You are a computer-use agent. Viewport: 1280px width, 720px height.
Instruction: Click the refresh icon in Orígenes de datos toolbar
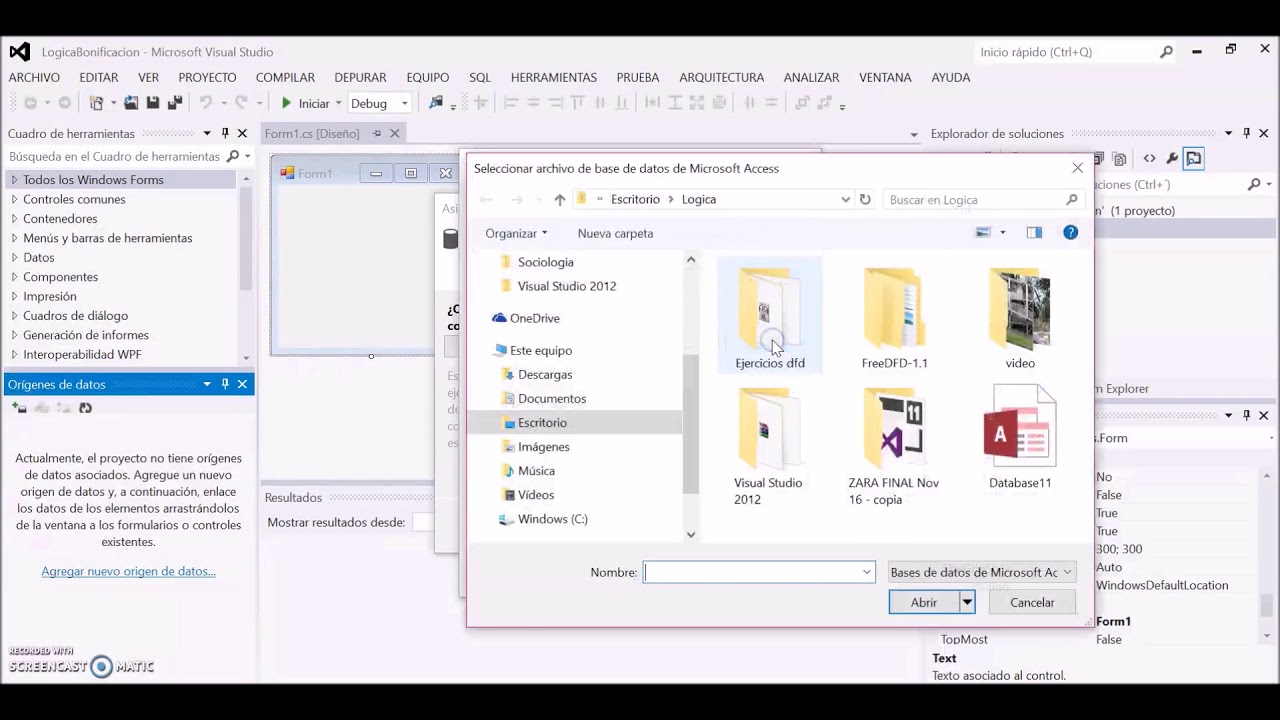coord(85,408)
